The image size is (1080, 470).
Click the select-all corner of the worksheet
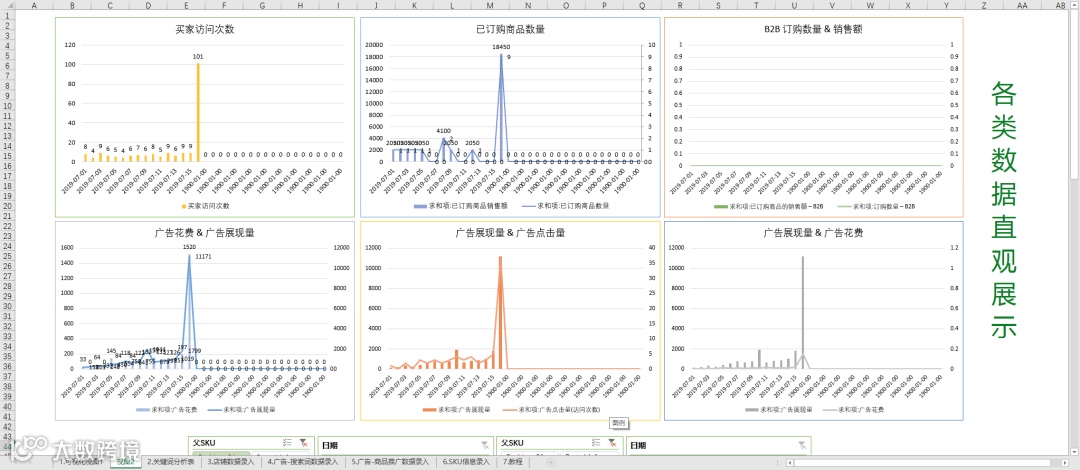pyautogui.click(x=8, y=5)
